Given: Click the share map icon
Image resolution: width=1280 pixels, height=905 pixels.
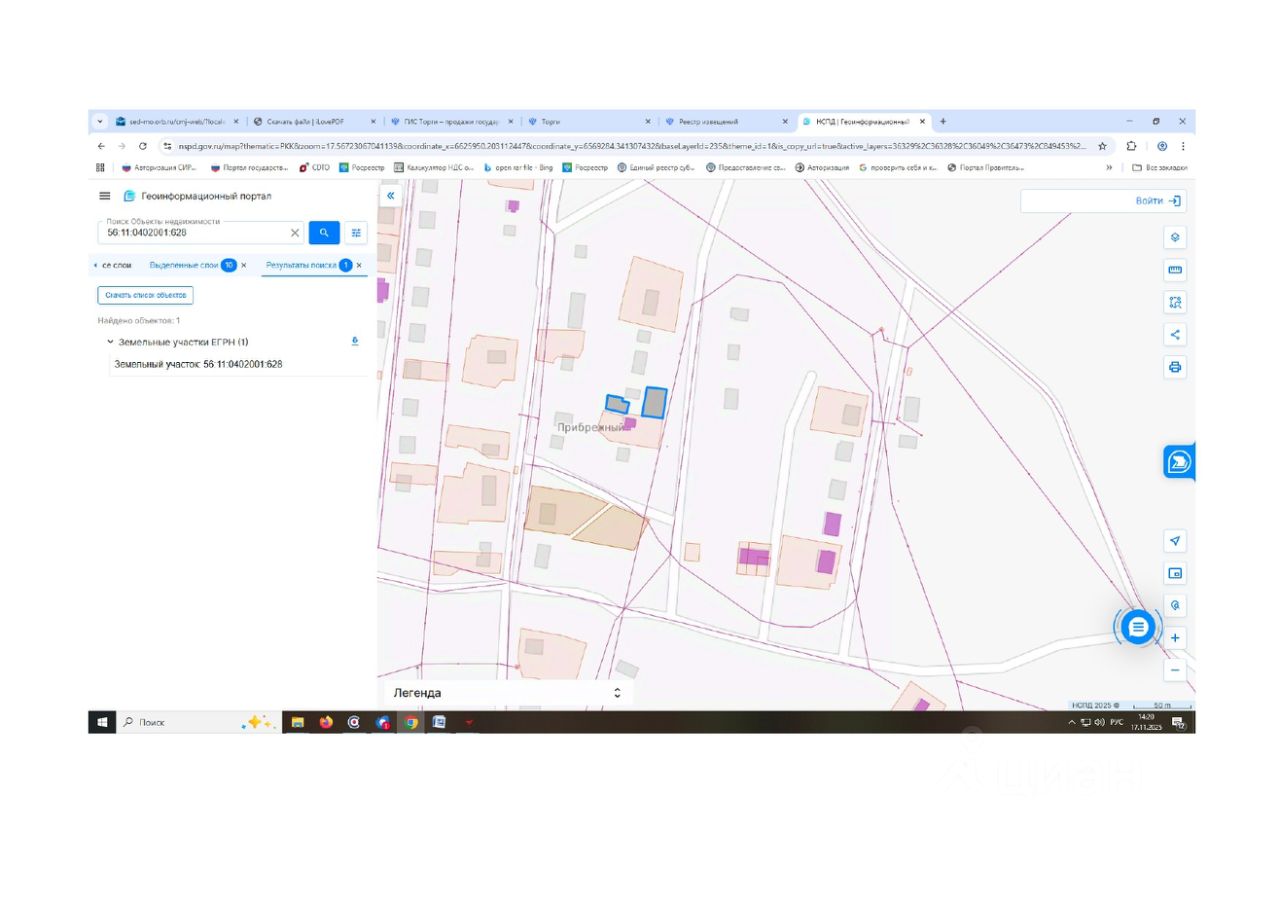Looking at the screenshot, I should (1175, 334).
